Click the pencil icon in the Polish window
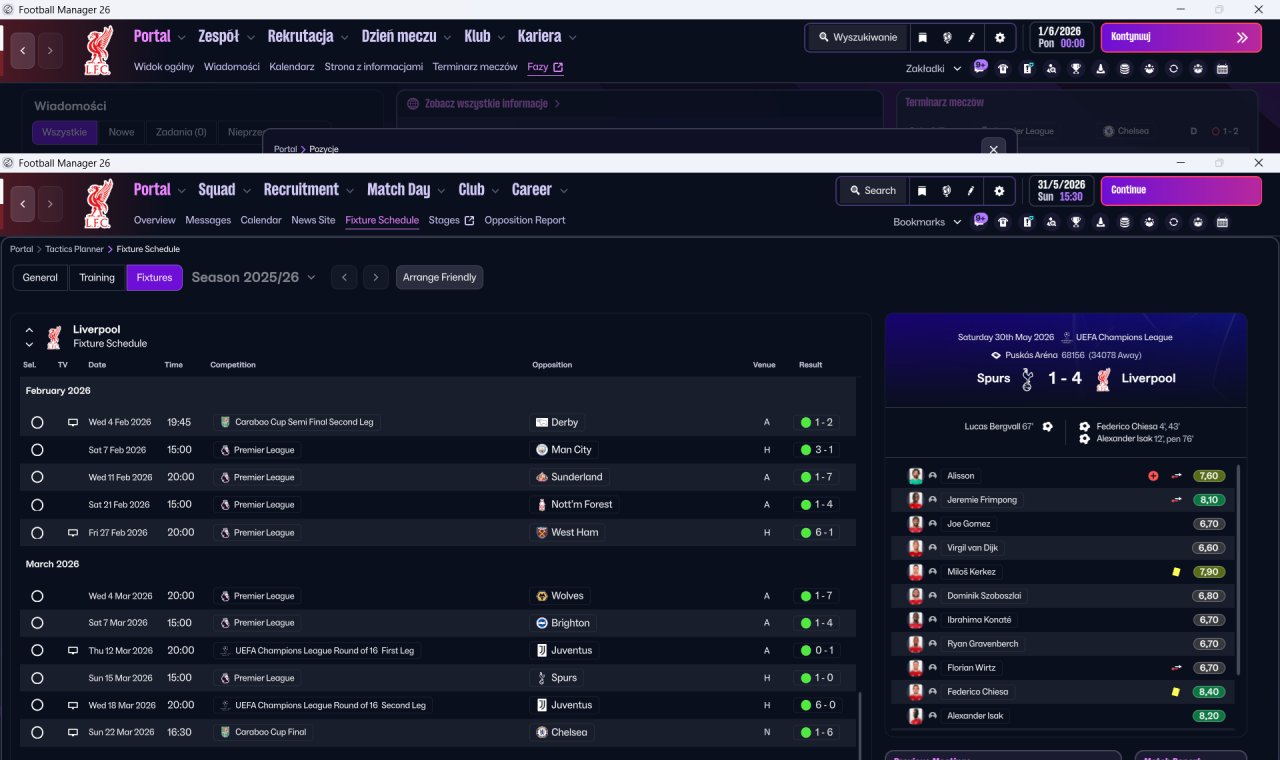 tap(971, 38)
